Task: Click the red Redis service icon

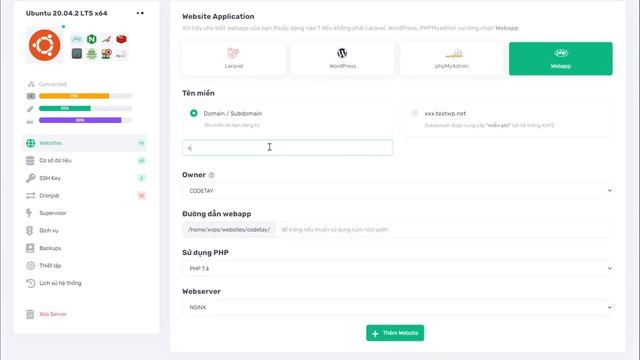Action: pos(121,39)
